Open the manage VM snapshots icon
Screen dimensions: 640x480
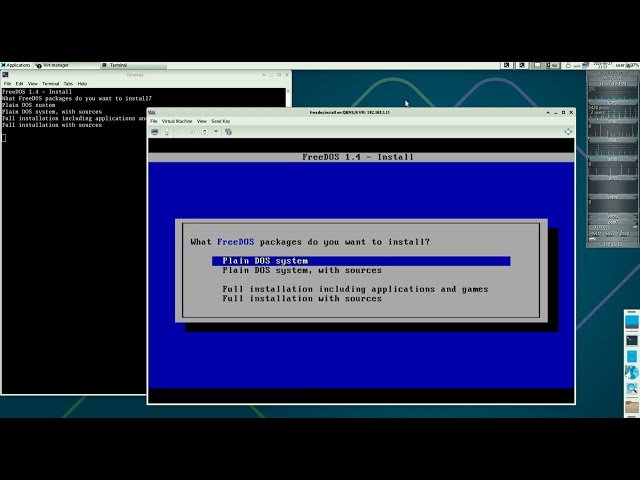pyautogui.click(x=229, y=132)
